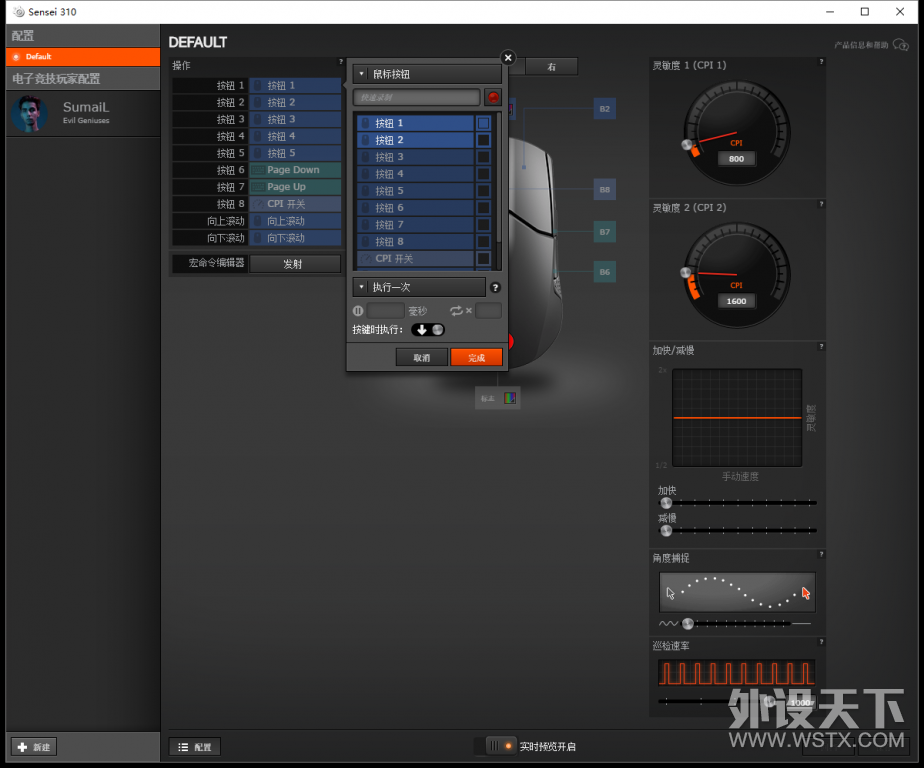The height and width of the screenshot is (768, 924).
Task: Toggle the 实时预览开启 live preview switch
Action: 501,746
